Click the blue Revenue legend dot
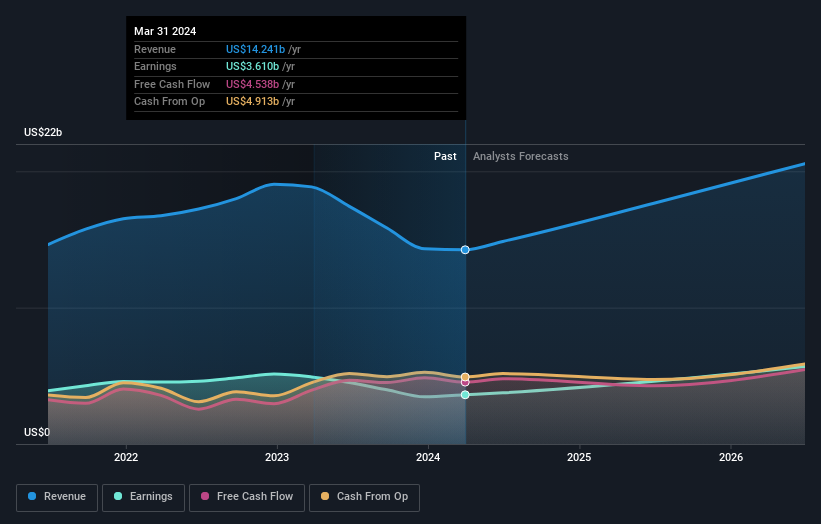Screen dimensions: 821x524 click(x=32, y=496)
